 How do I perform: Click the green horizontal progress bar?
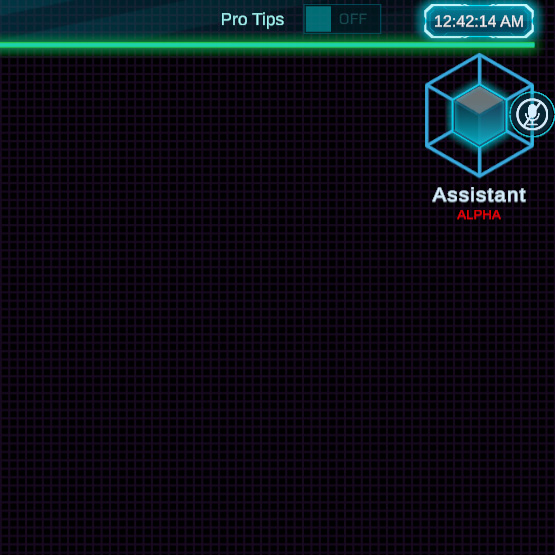click(267, 45)
